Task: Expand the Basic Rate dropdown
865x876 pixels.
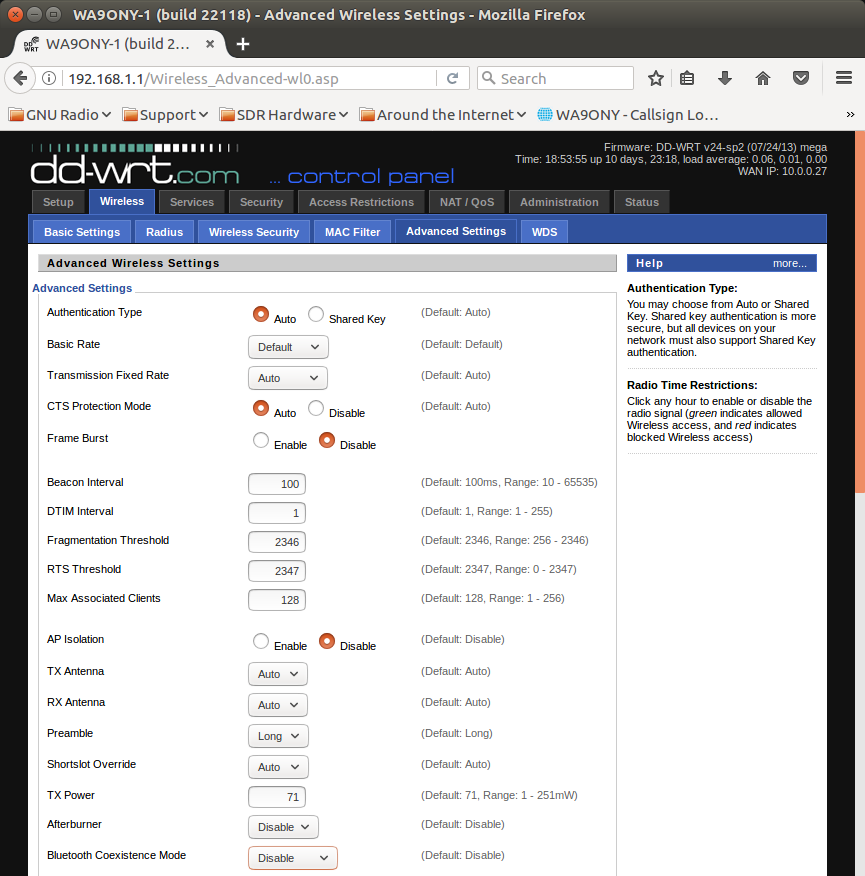Action: [288, 347]
